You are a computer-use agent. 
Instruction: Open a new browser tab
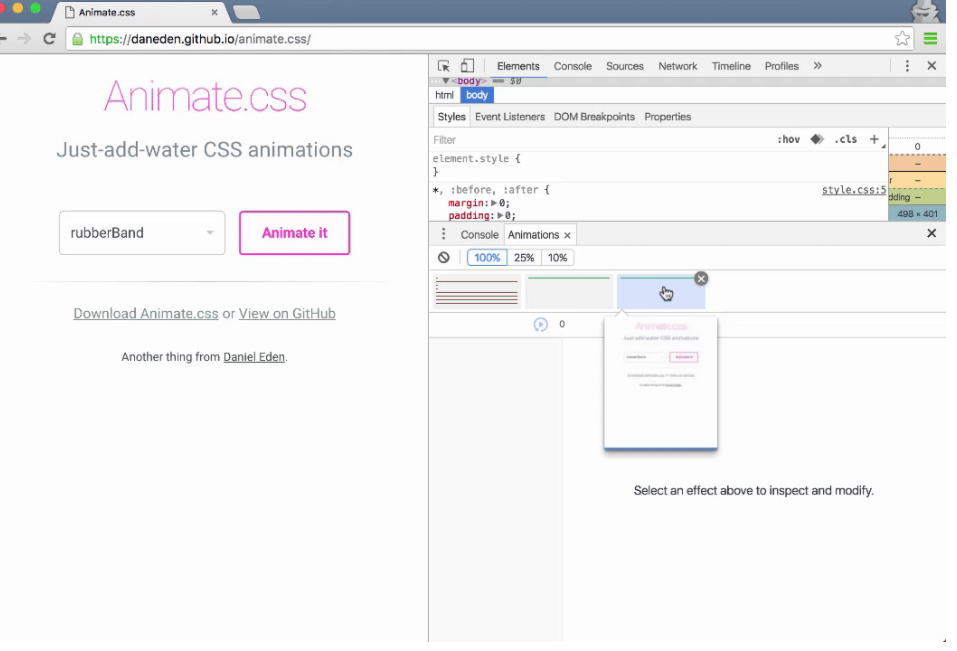click(246, 12)
